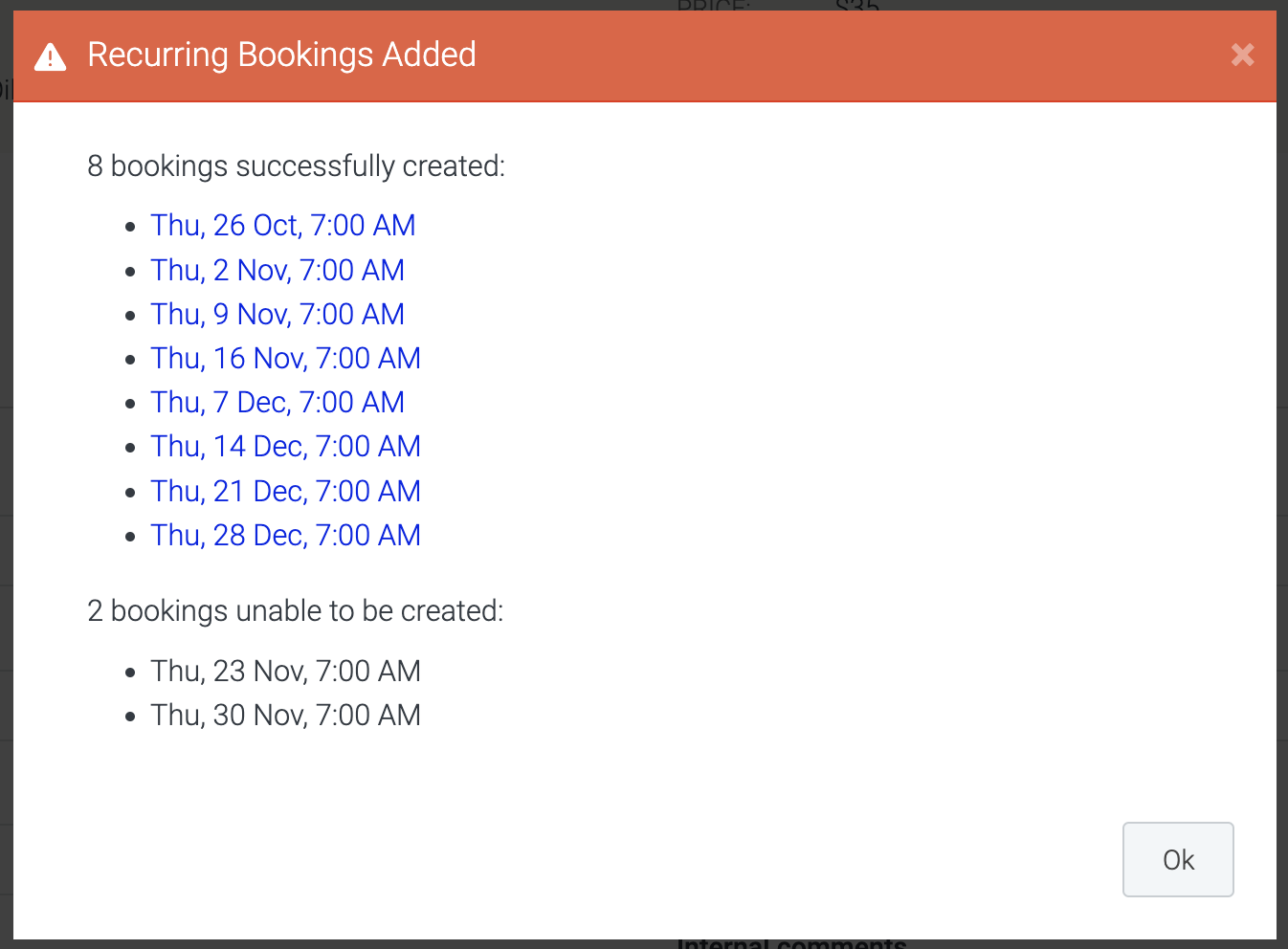Select the failed Thu, 30 Nov, 7:00 AM entry
The height and width of the screenshot is (949, 1288).
pos(285,715)
